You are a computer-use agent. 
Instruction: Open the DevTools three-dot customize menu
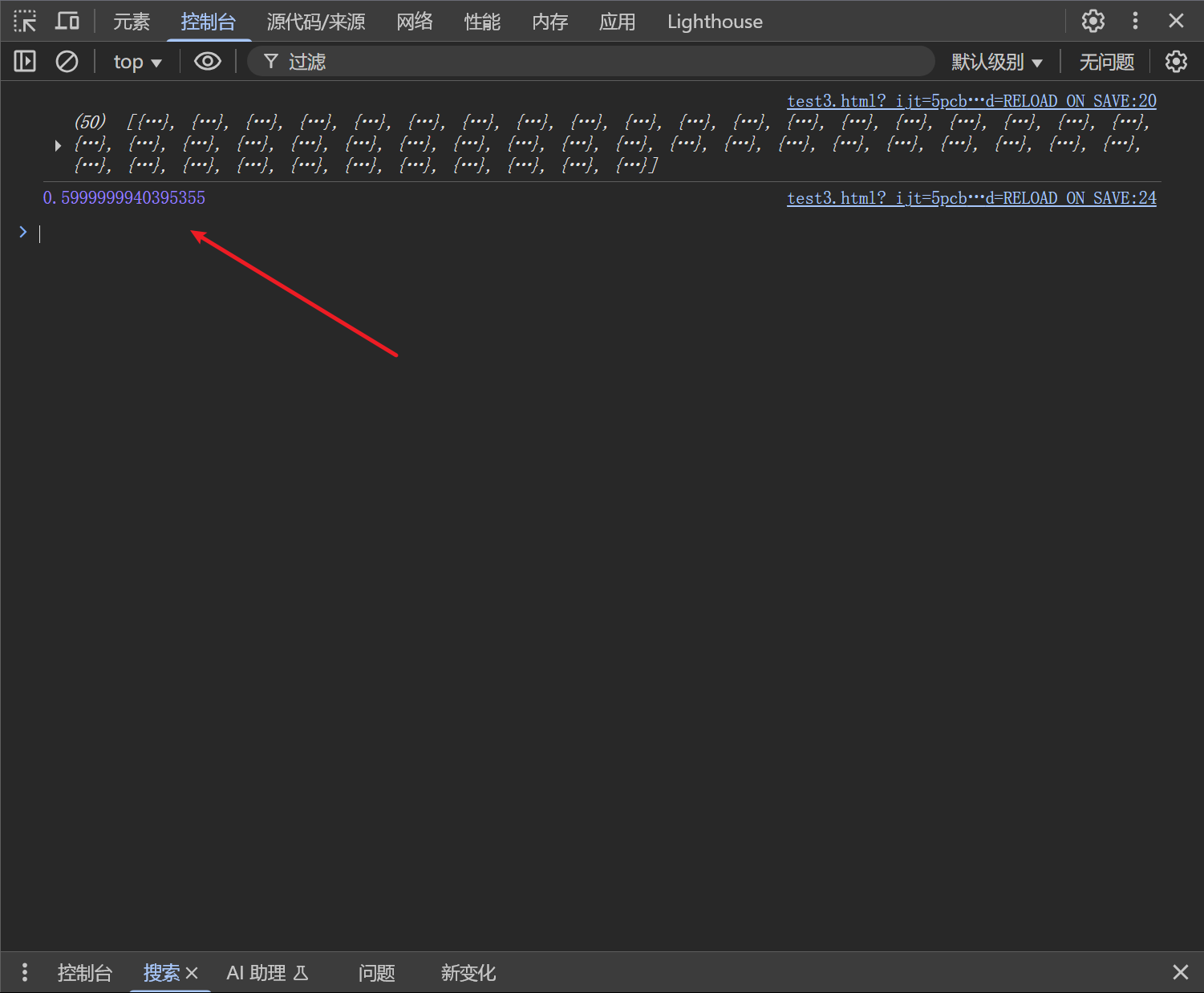[1134, 22]
